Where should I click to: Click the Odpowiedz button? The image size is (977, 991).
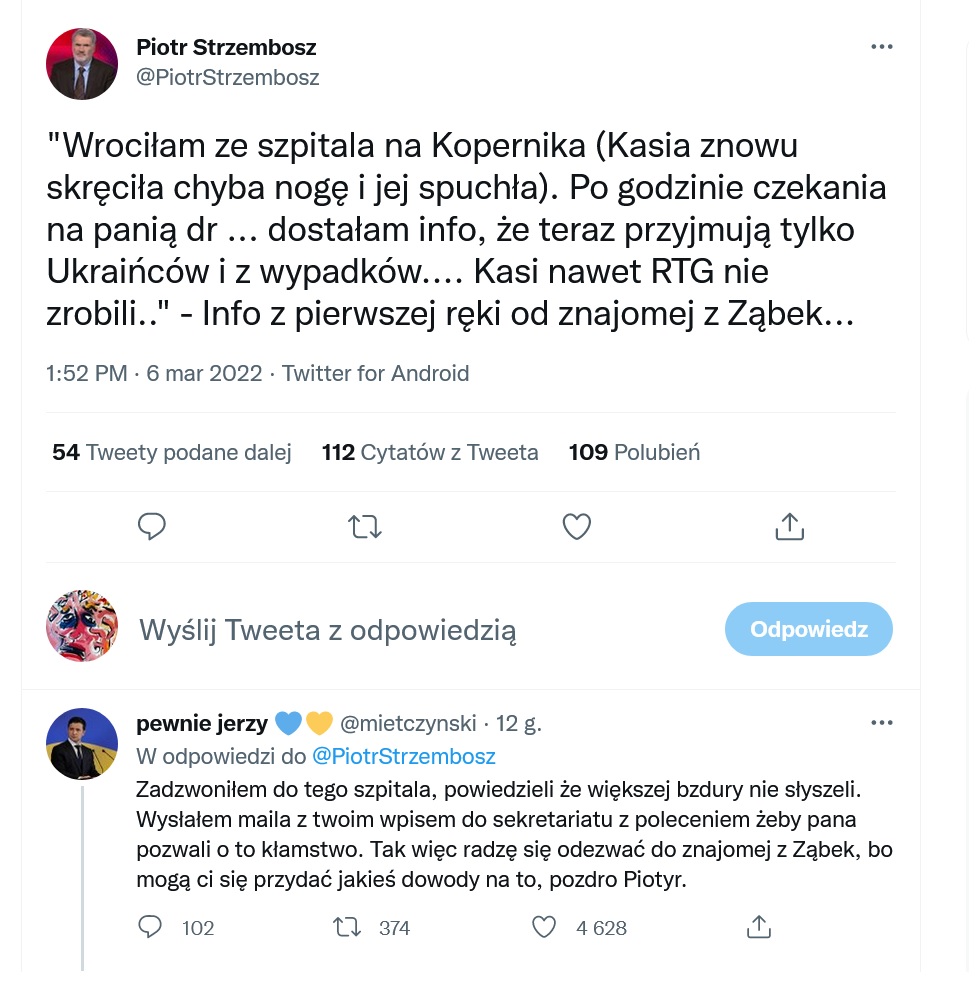[808, 629]
